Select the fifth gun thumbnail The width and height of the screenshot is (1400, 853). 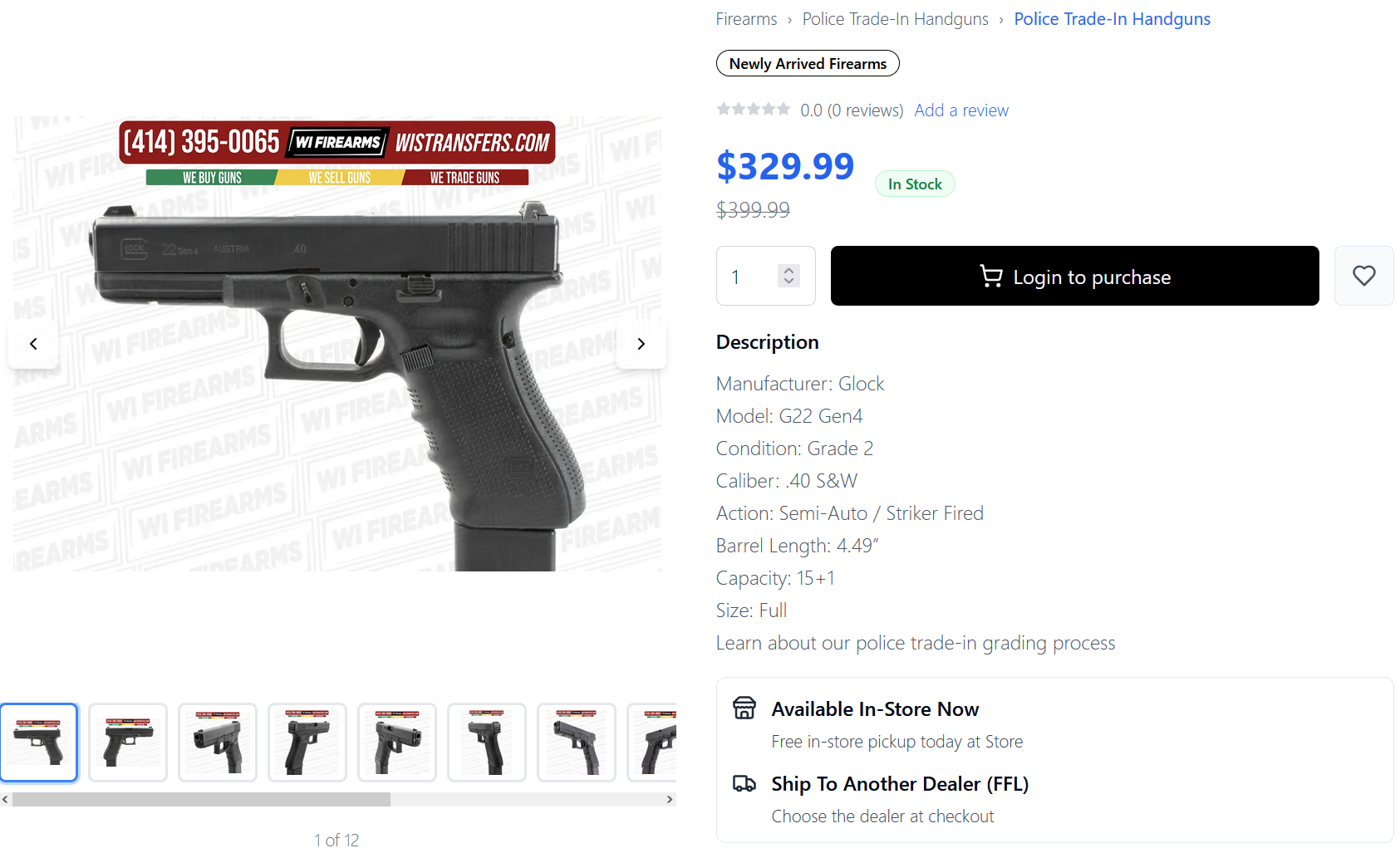coord(397,743)
